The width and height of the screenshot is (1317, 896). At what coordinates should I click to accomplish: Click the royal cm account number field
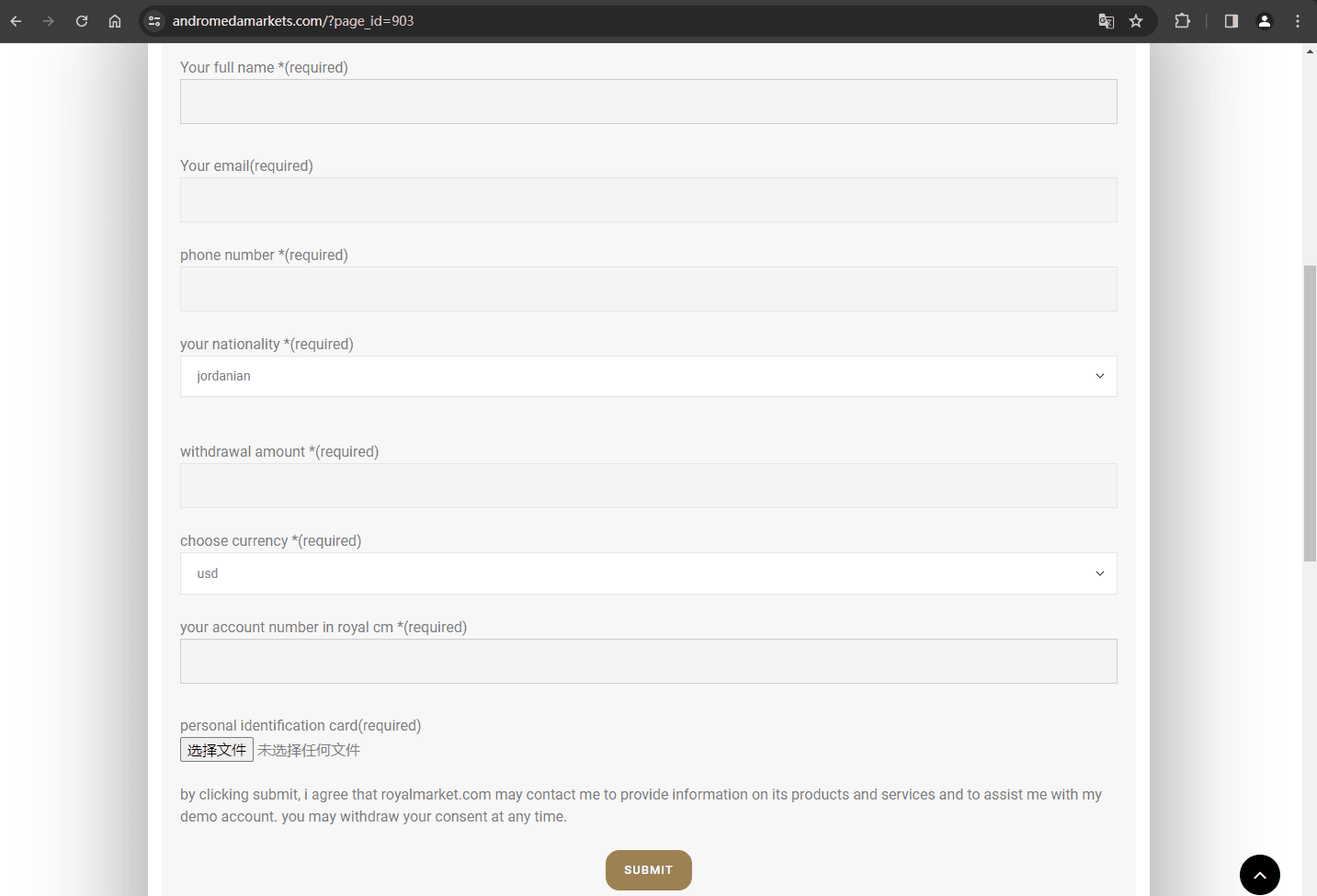click(649, 662)
